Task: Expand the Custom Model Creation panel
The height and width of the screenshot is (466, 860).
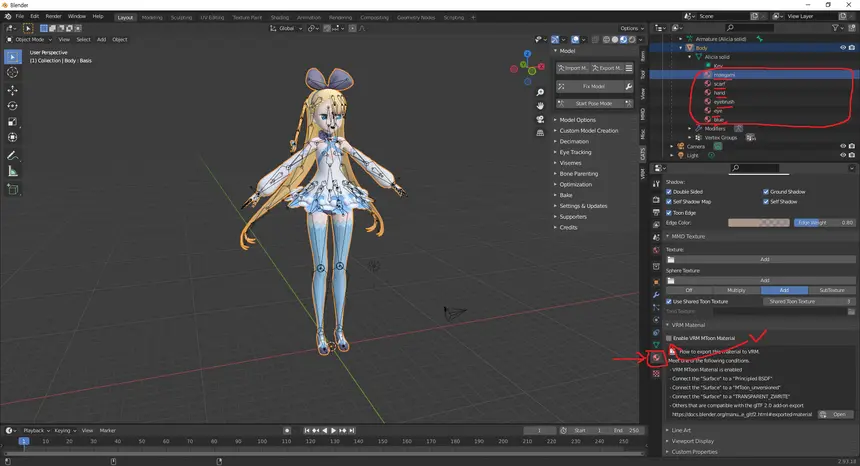Action: click(589, 130)
